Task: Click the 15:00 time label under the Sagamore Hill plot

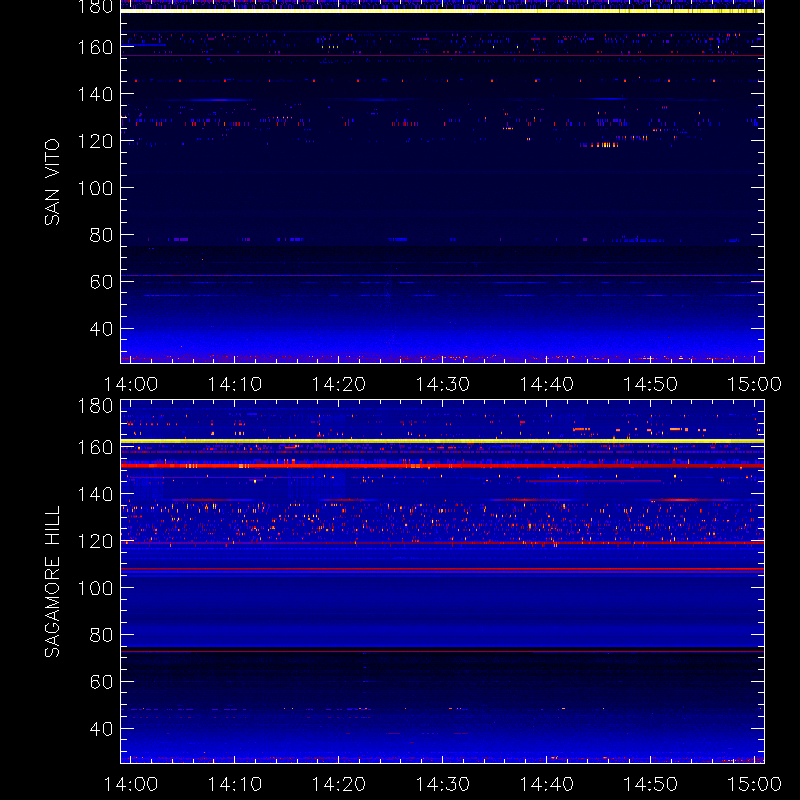Action: pyautogui.click(x=755, y=784)
